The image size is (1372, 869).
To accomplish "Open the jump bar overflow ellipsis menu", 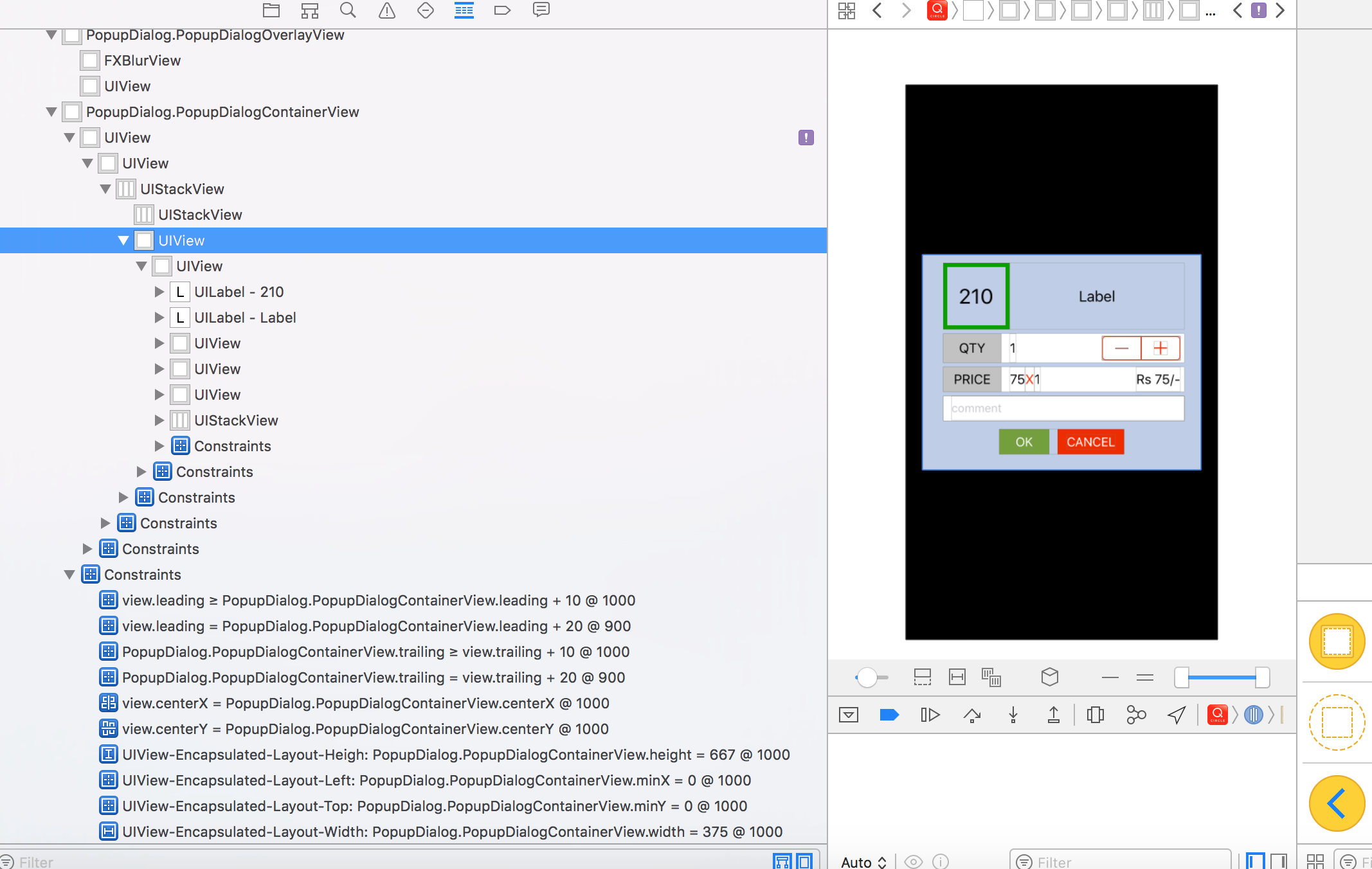I will [1211, 12].
